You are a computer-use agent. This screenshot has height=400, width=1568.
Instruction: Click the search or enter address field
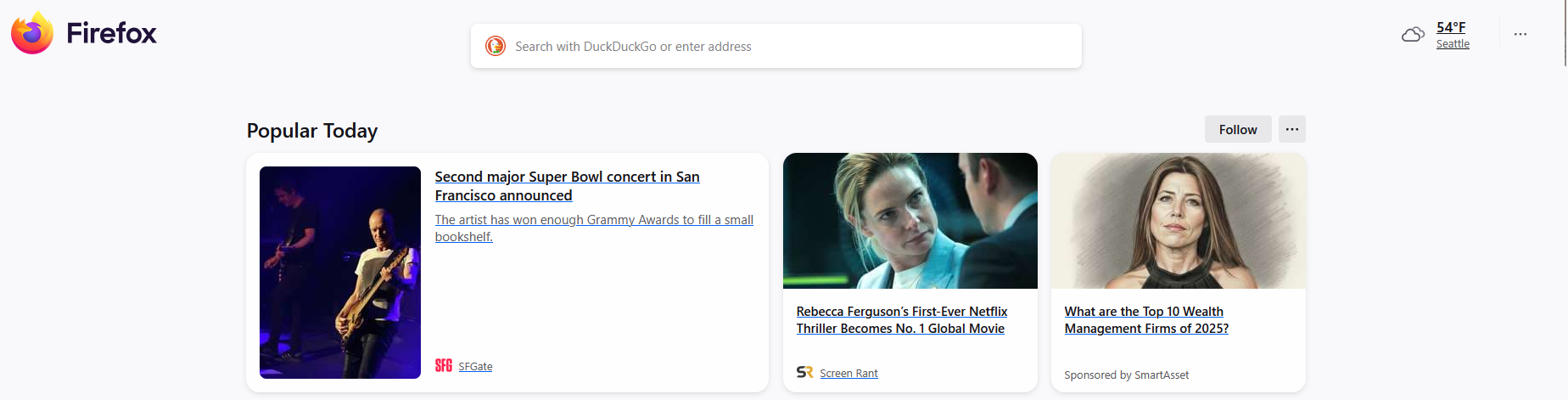tap(789, 47)
